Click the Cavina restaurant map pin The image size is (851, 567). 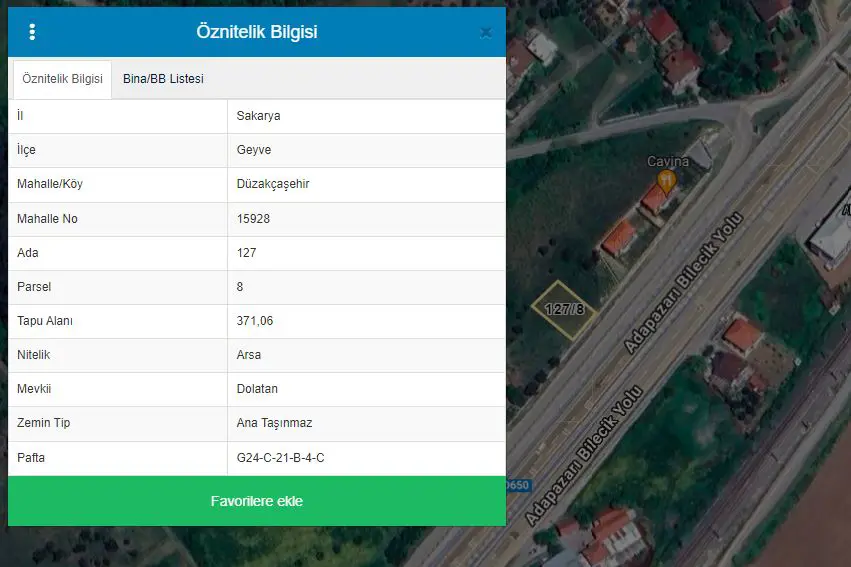[666, 181]
